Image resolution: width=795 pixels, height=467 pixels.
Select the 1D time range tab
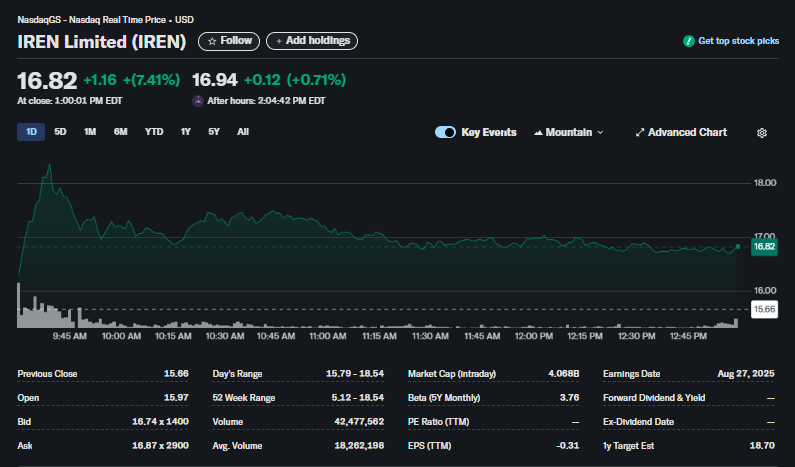(x=31, y=132)
